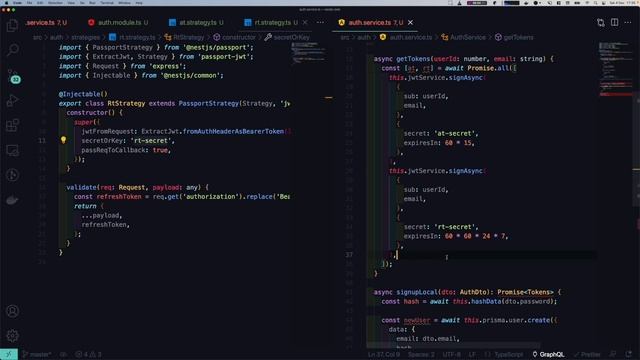Screen dimensions: 640x360
Task: Click the feedback icon in status bar
Action: coord(613,354)
